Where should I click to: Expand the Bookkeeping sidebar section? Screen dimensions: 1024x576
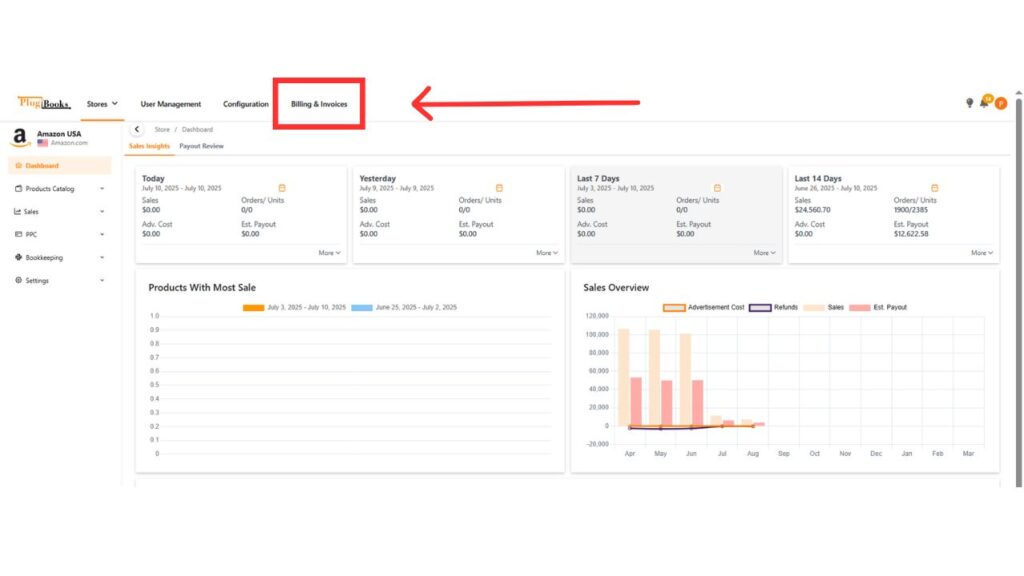tap(58, 258)
